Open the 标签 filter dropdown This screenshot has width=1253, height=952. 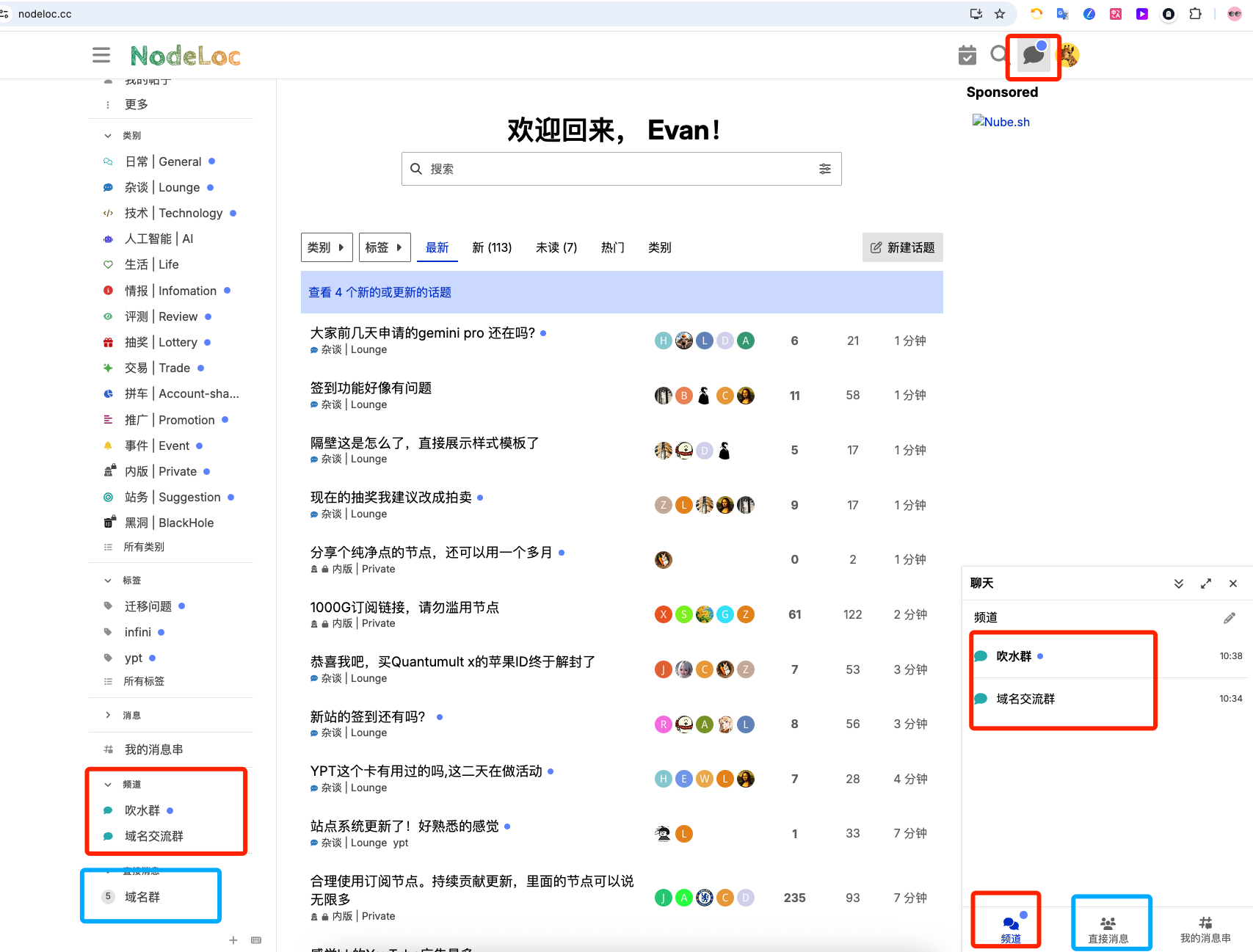coord(385,247)
